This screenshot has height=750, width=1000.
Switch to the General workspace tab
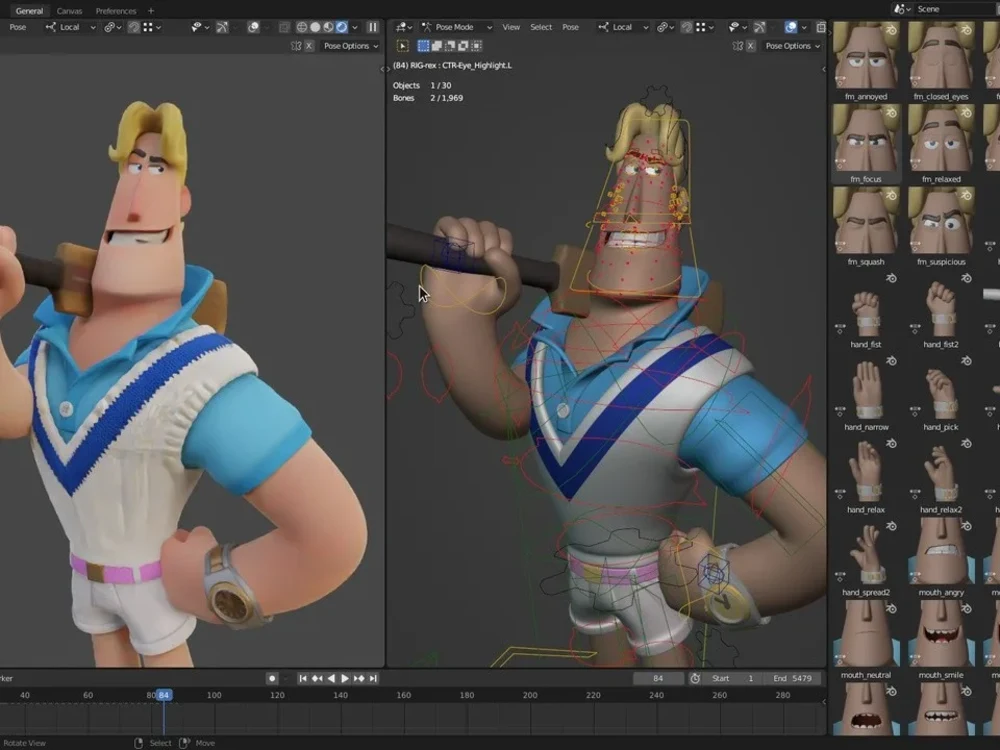click(x=29, y=11)
